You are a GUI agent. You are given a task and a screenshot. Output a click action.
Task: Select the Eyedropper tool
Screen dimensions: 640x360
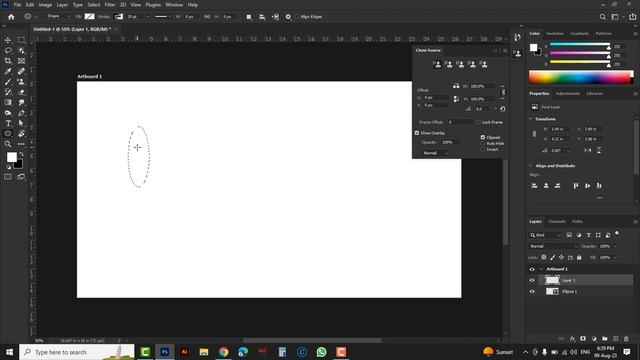click(x=8, y=71)
